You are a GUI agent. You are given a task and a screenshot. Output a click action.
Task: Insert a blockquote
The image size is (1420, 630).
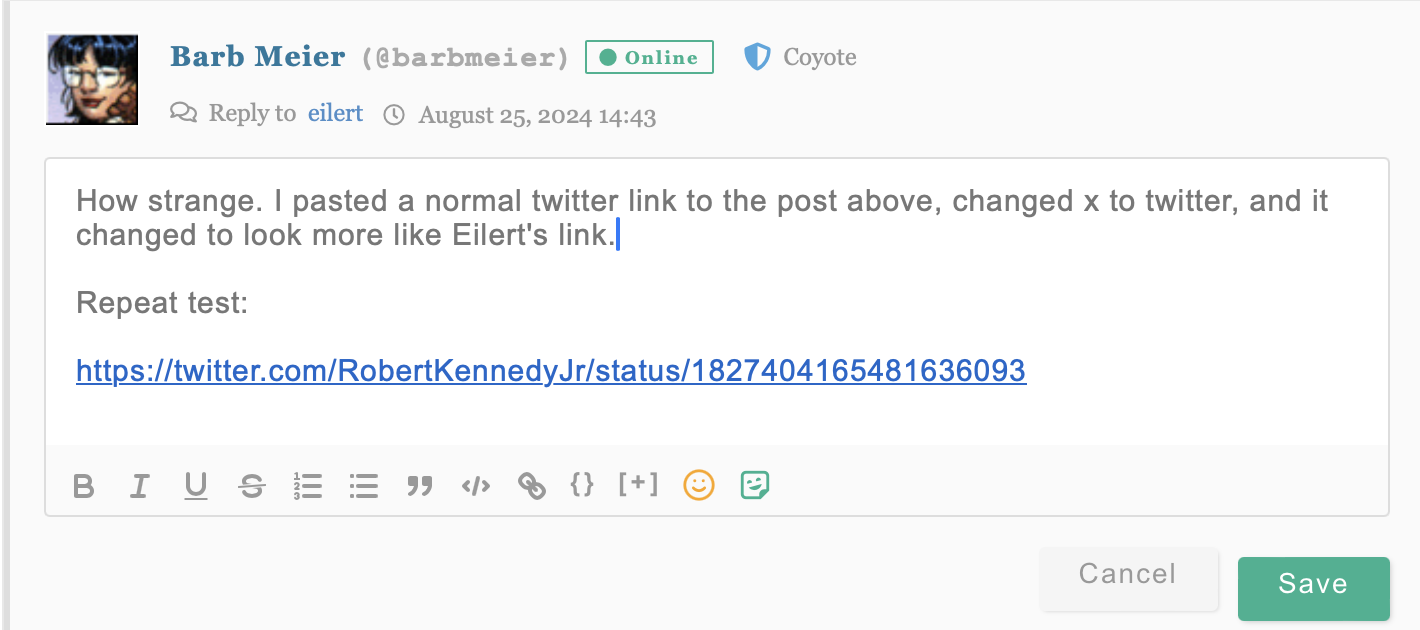(420, 487)
